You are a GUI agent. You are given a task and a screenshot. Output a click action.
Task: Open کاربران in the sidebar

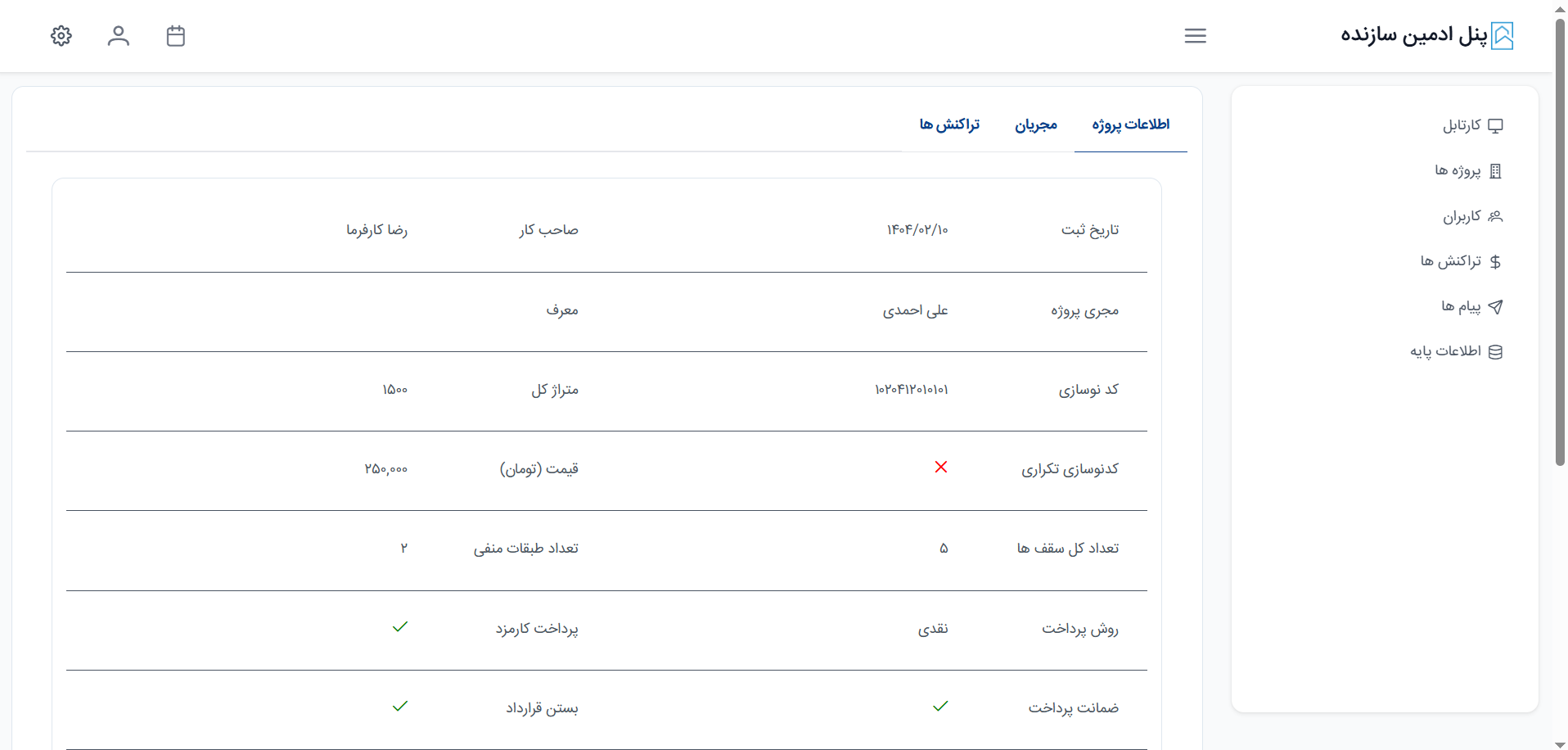click(1462, 216)
